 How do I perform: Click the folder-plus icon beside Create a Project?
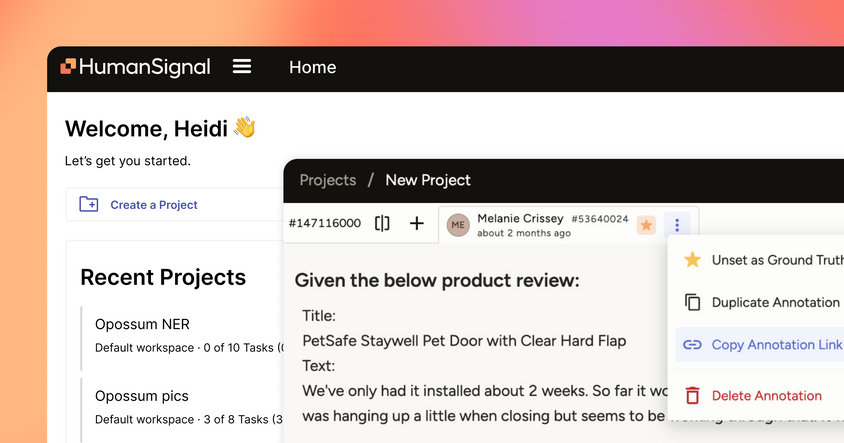89,204
